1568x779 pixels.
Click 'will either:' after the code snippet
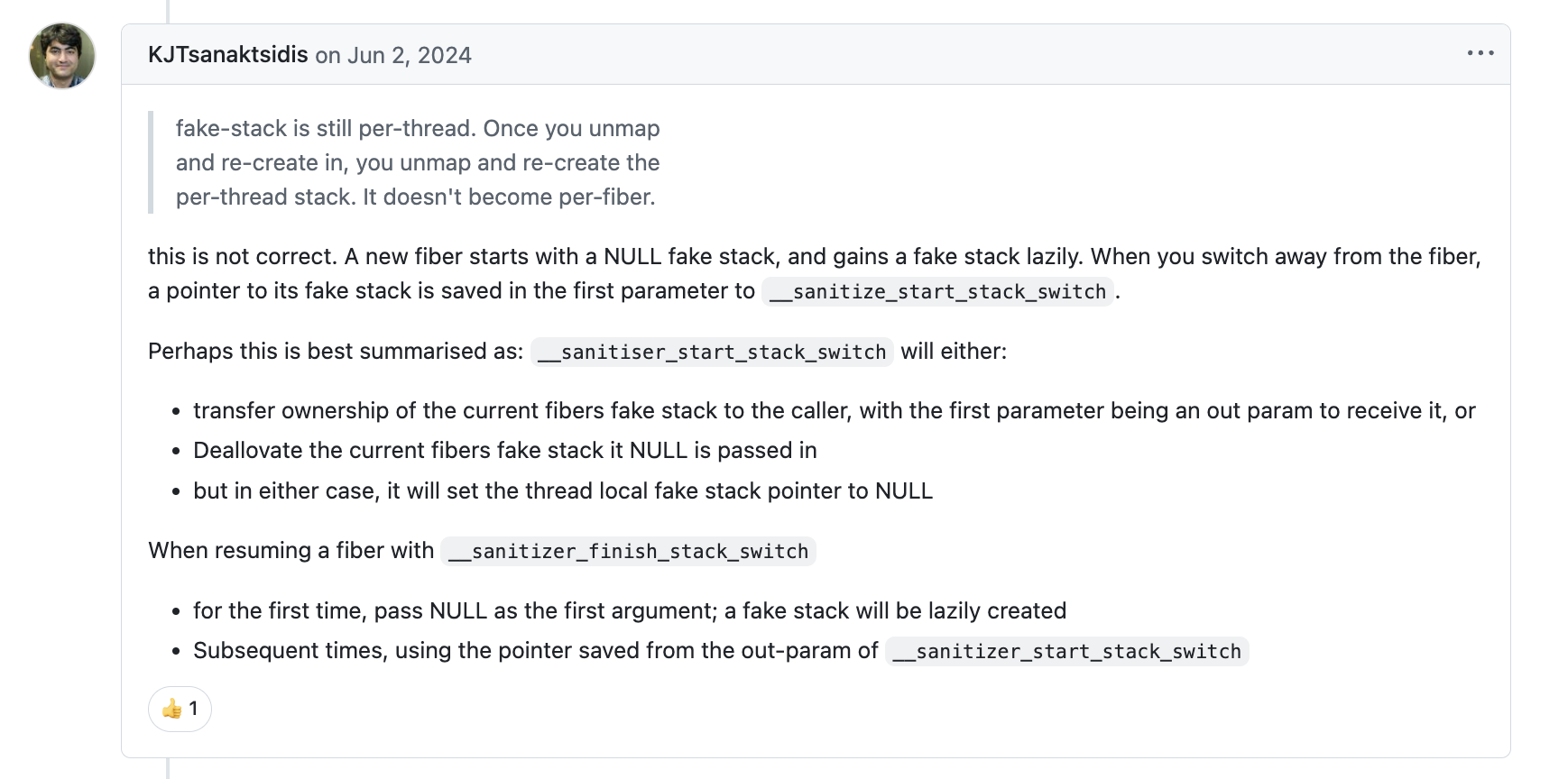954,351
